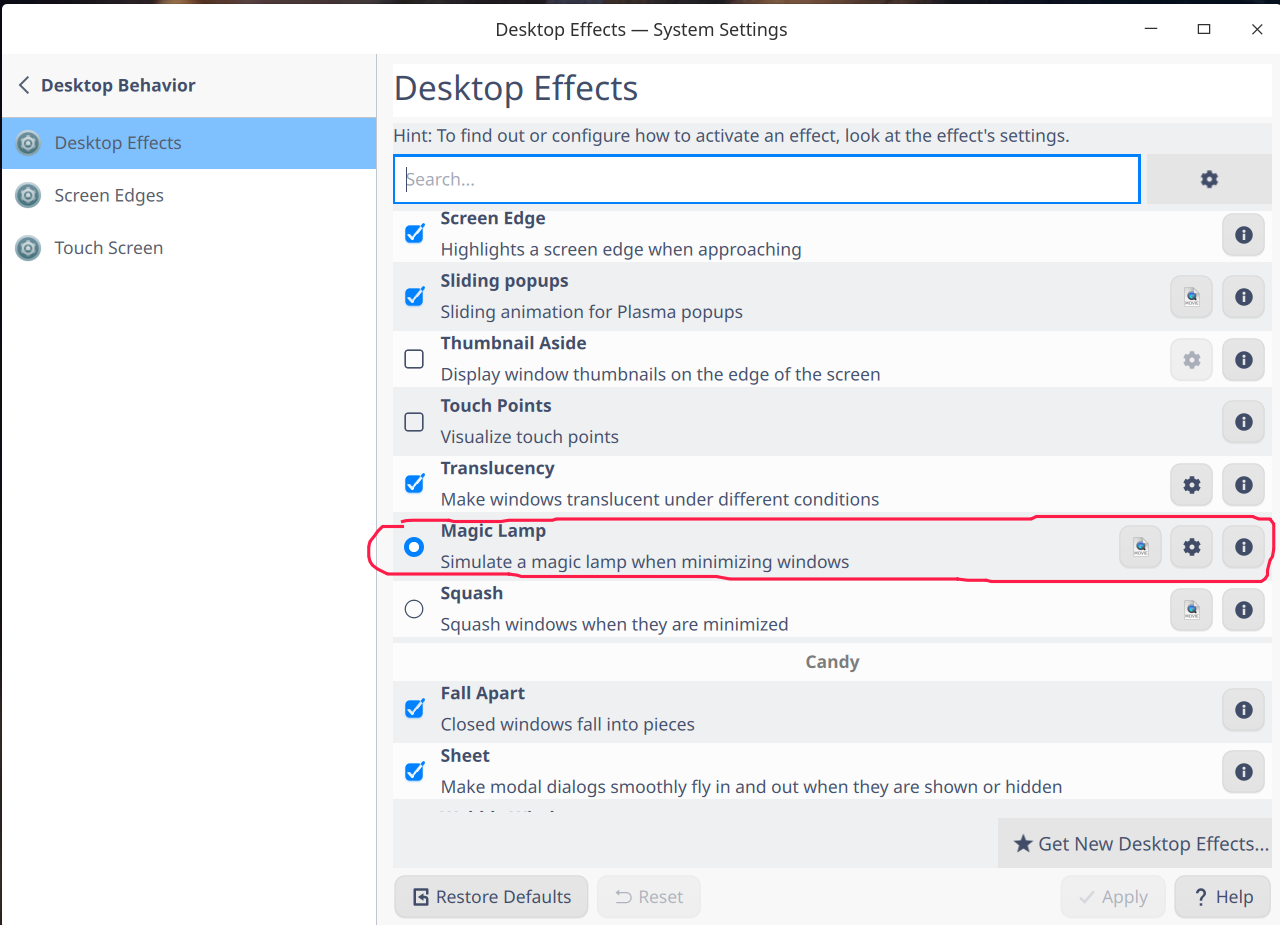The image size is (1280, 925).
Task: Click the "Sheet" effect name
Action: (465, 756)
